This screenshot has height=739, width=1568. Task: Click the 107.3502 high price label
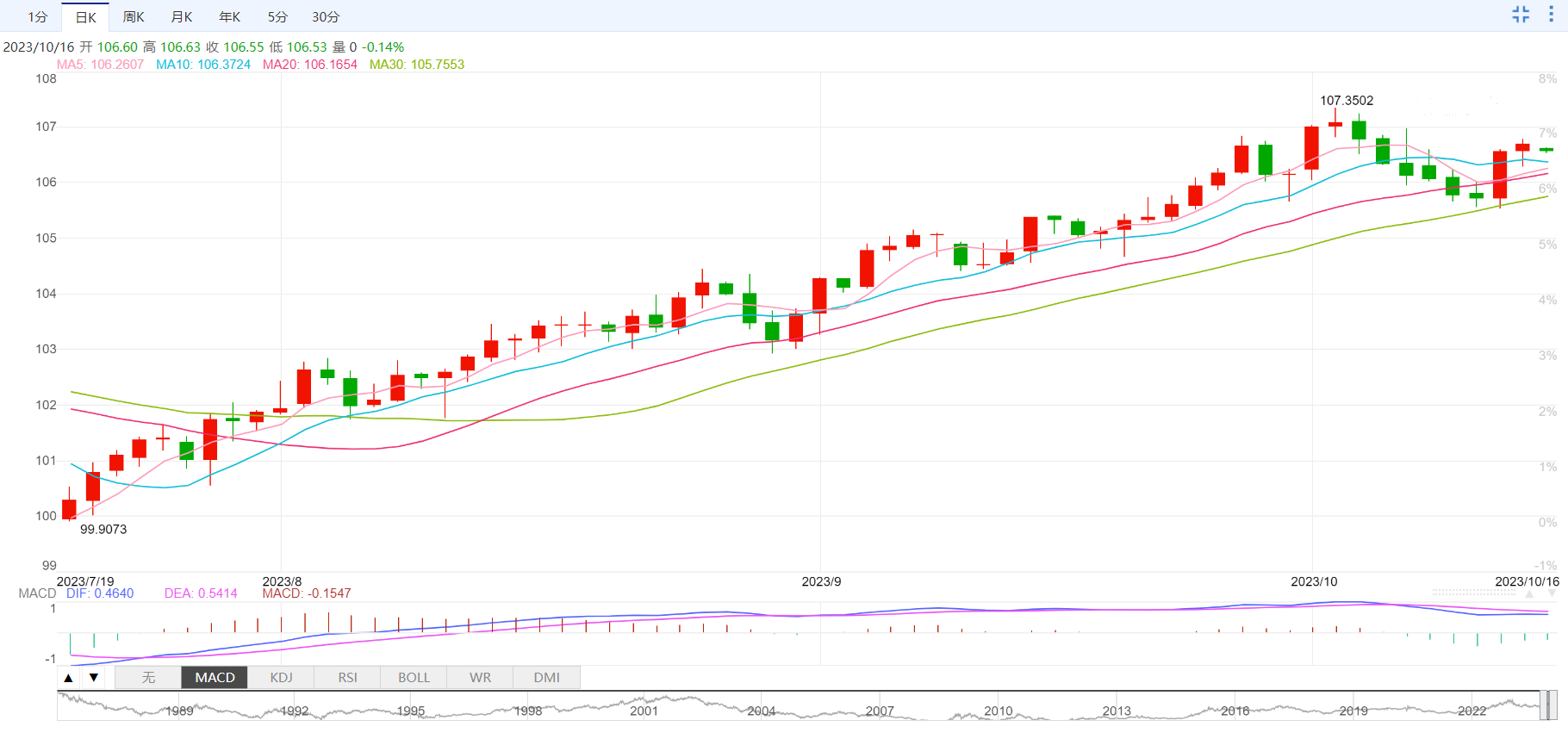(1347, 101)
